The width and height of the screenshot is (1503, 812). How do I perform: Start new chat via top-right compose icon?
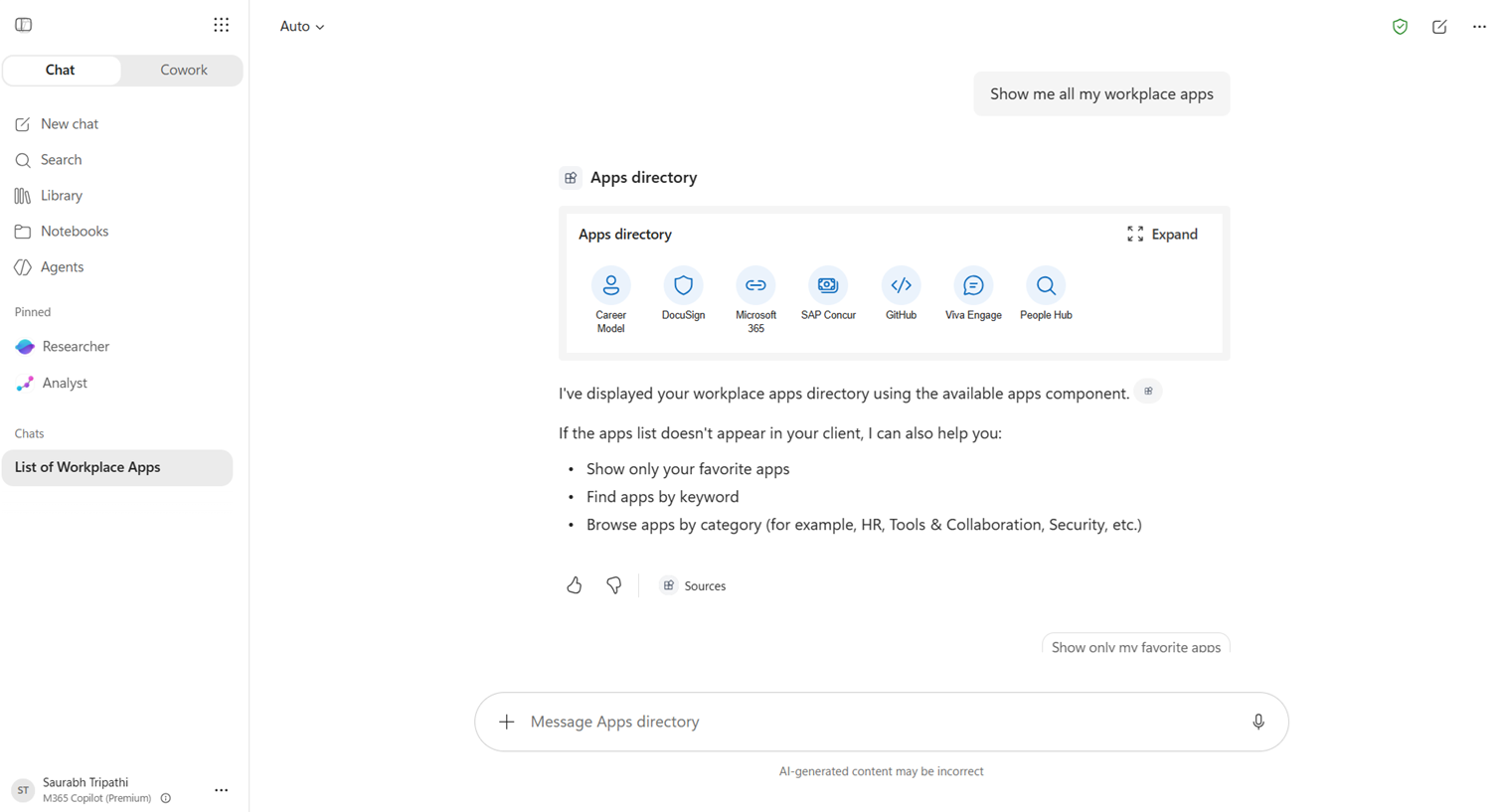[1439, 27]
